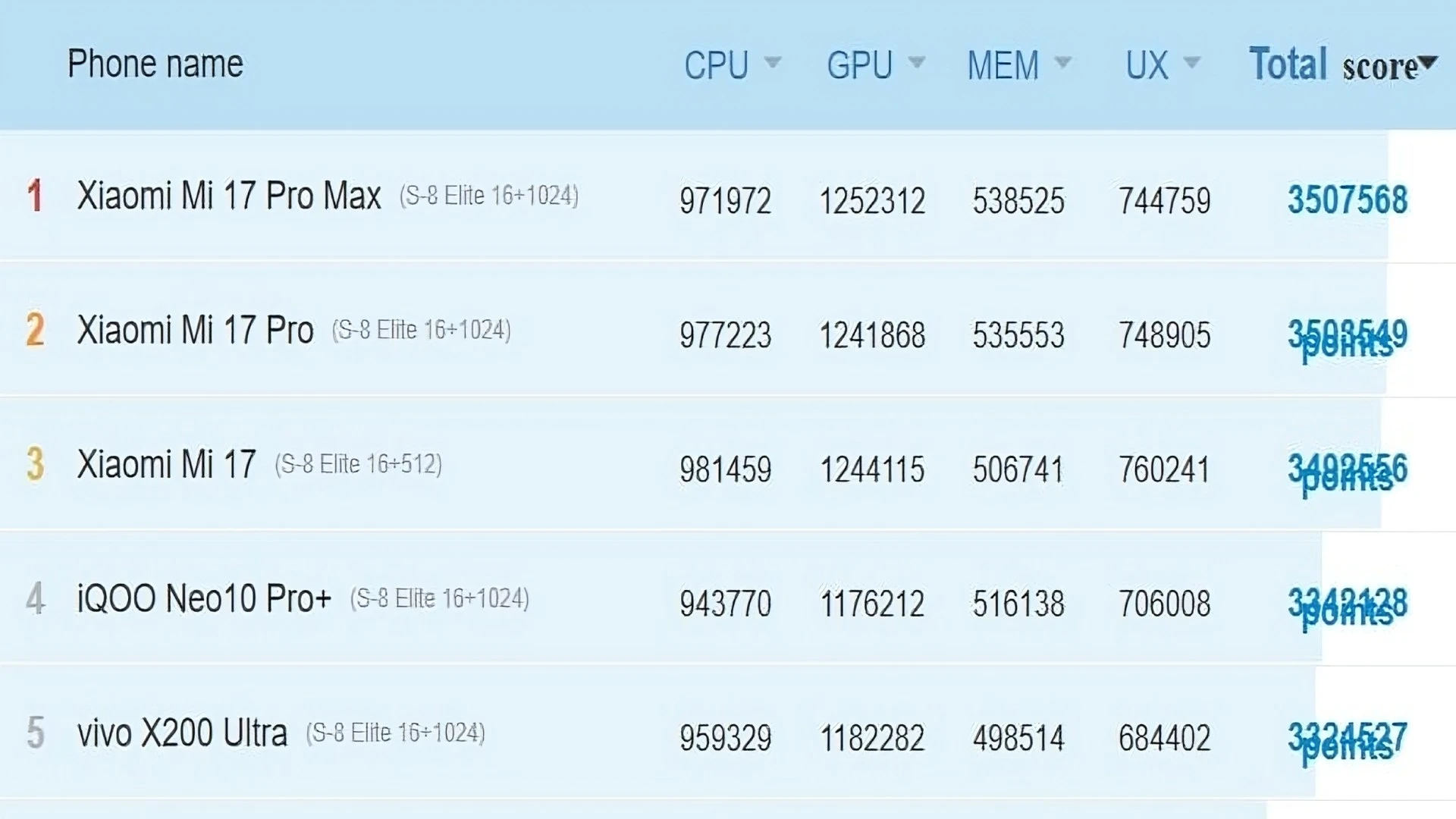Click the GPU column sort arrow
Screen dimensions: 1456x819
[x=916, y=62]
